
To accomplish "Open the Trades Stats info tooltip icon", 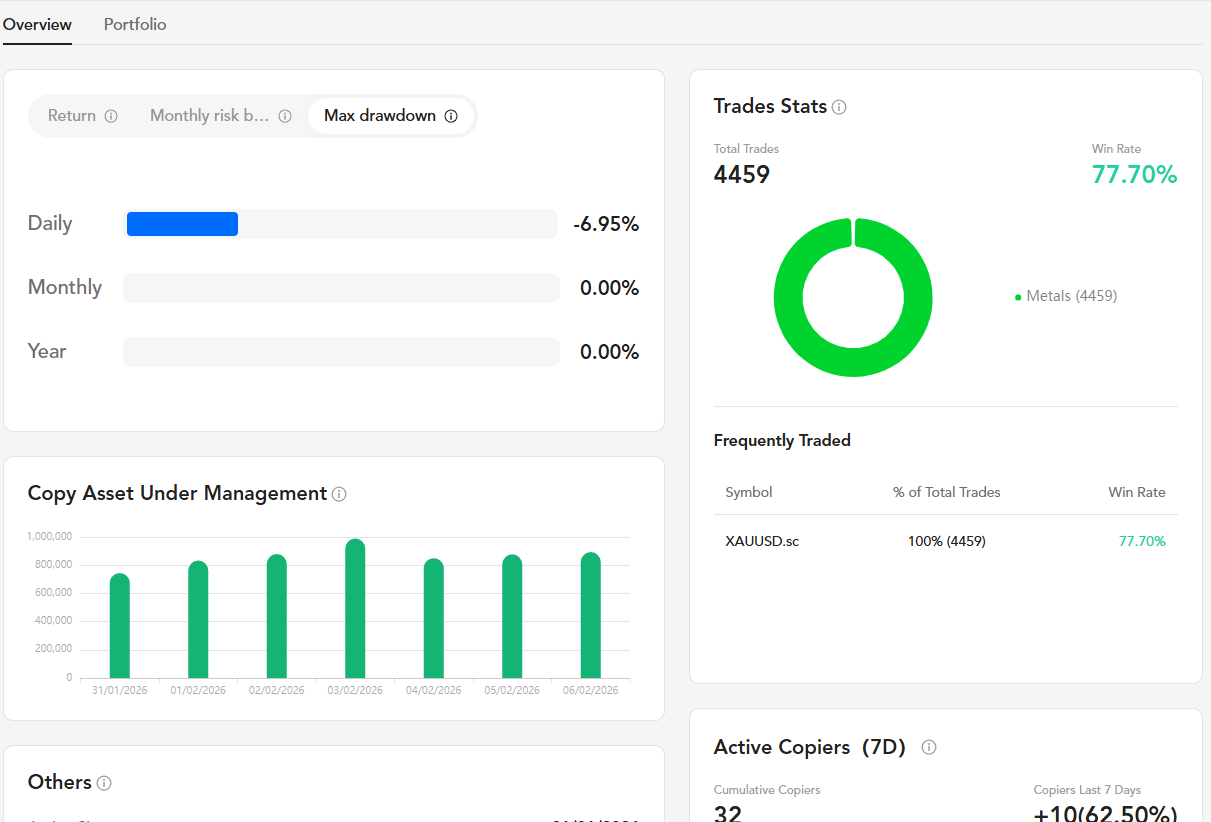I will point(839,107).
